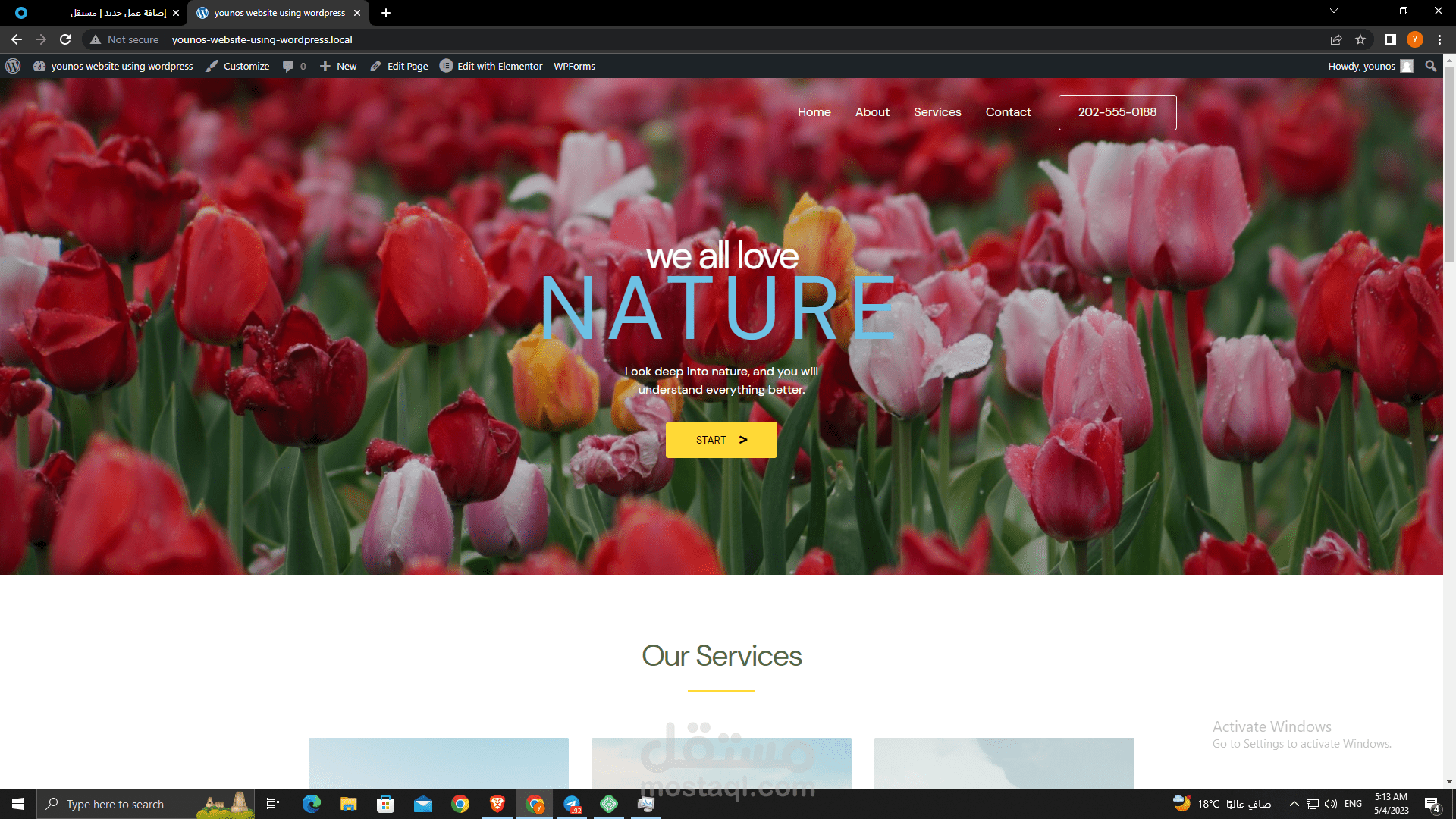Open File Explorer from taskbar
The height and width of the screenshot is (819, 1456).
348,804
